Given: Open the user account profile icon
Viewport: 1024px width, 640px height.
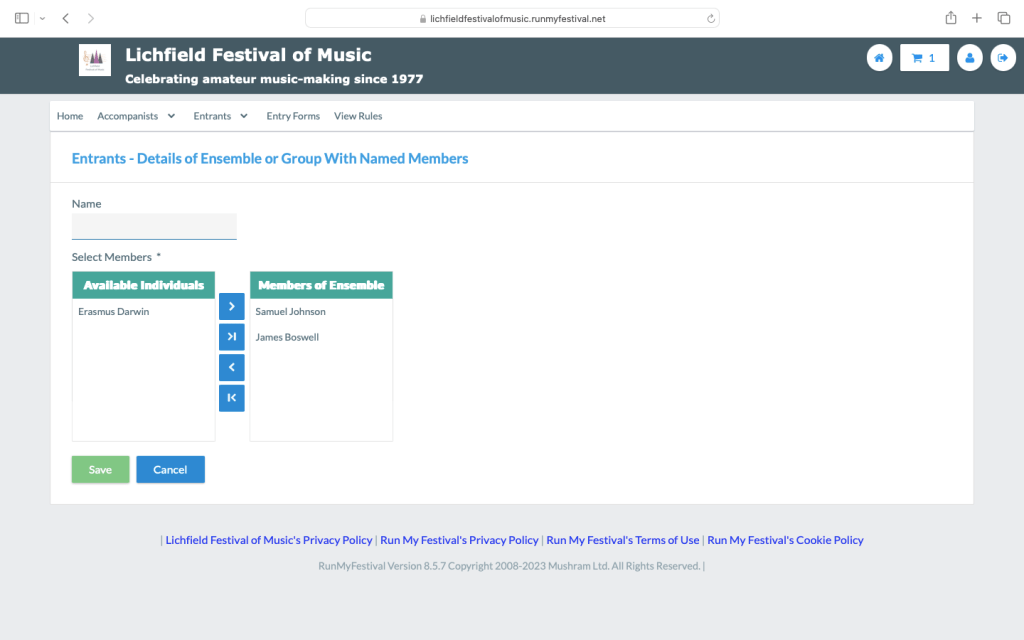Looking at the screenshot, I should 969,58.
